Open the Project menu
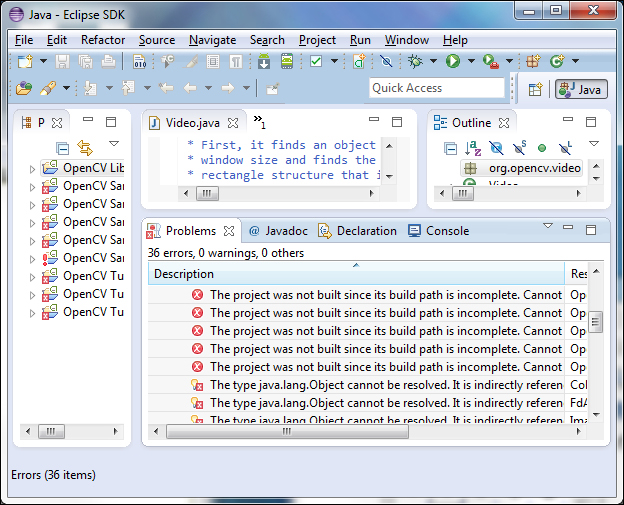 point(317,40)
